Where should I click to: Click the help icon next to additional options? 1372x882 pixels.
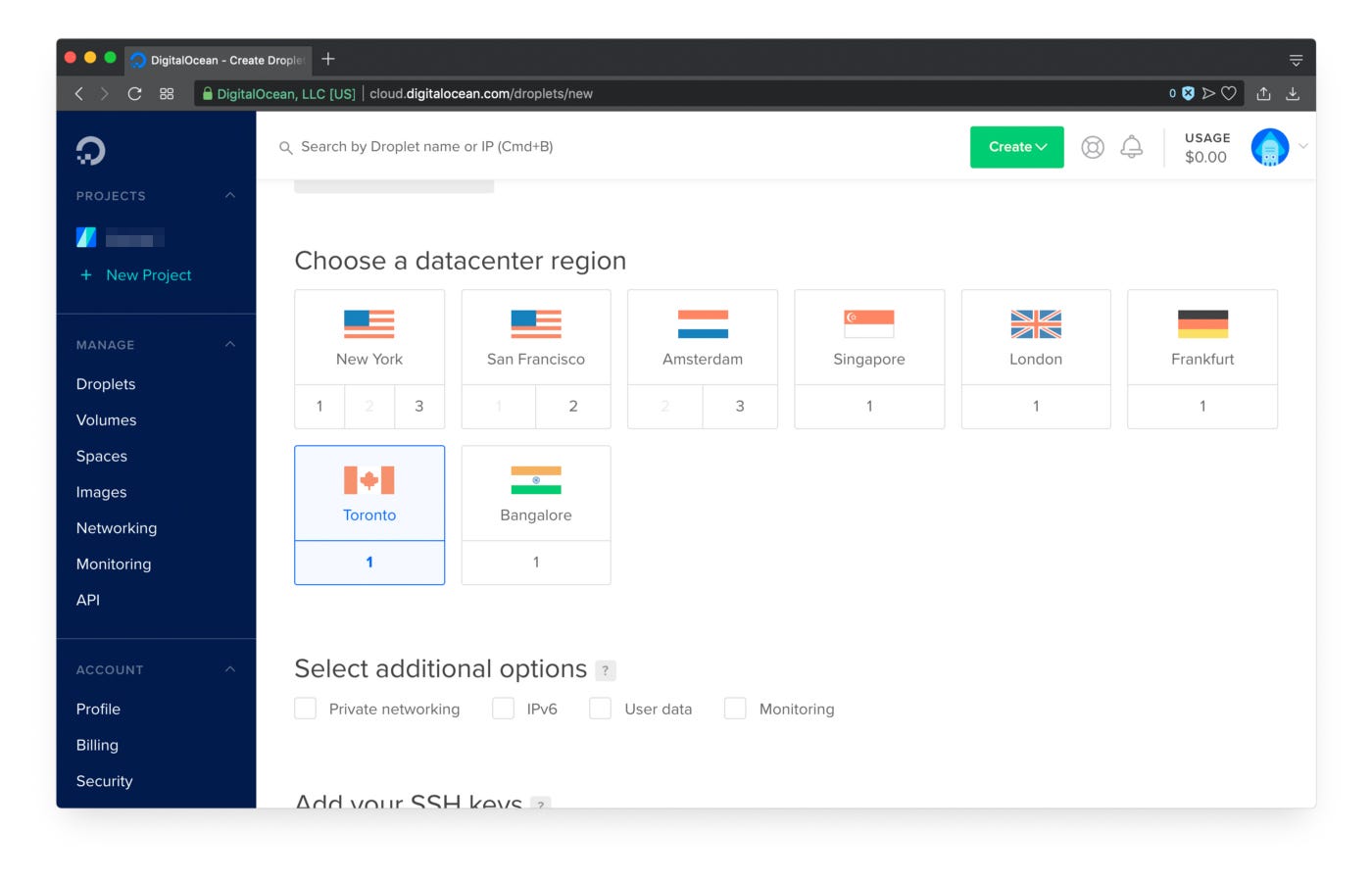click(x=606, y=670)
